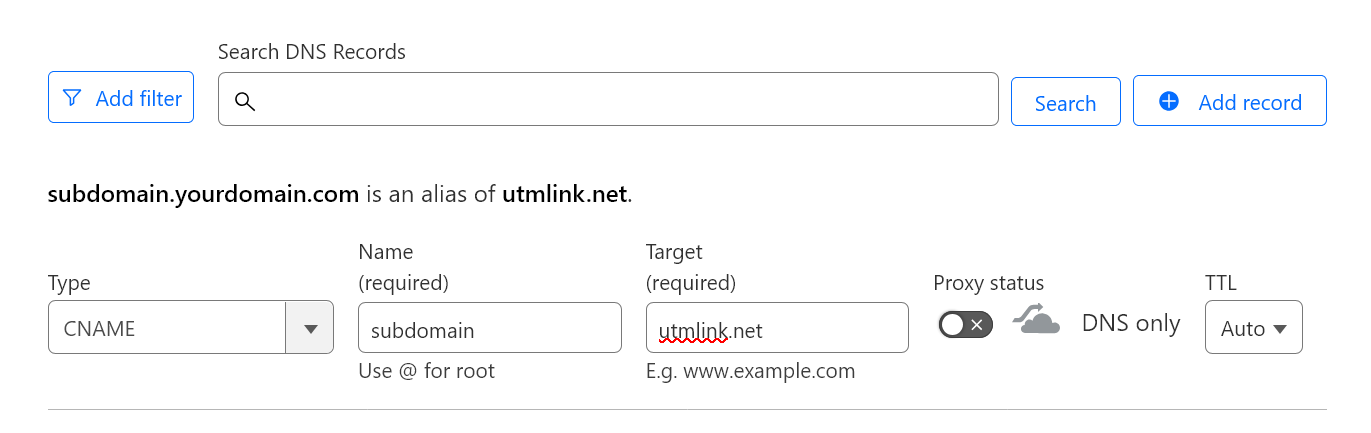Focus the Search DNS Records field
This screenshot has width=1371, height=433.
point(620,100)
